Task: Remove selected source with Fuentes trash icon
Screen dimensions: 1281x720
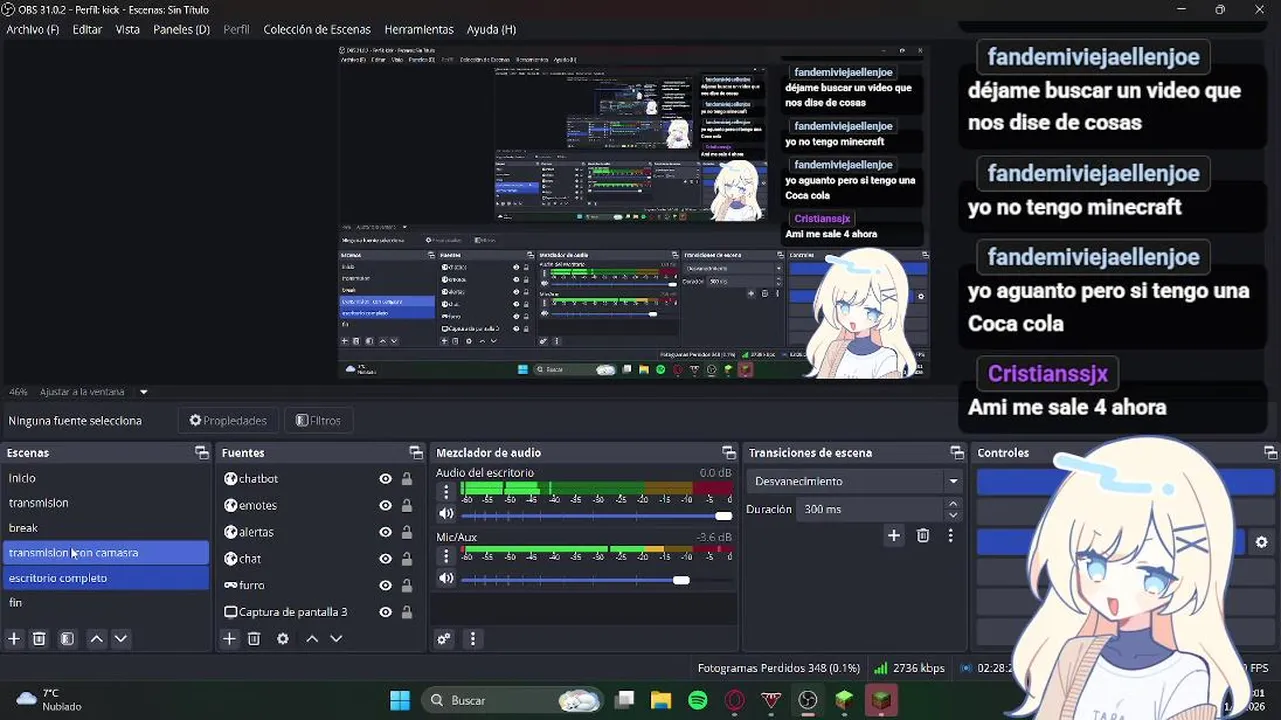Action: click(x=254, y=639)
